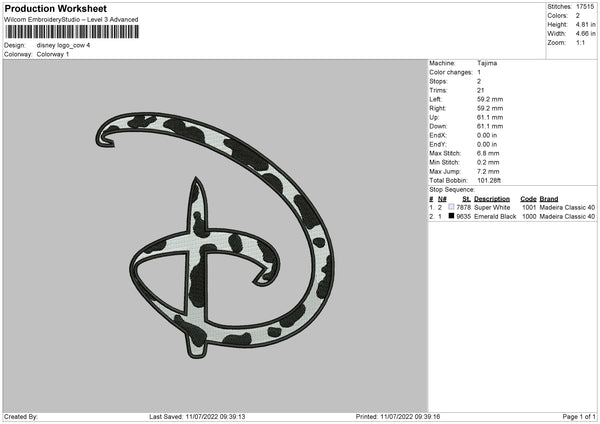
Task: Click the 'Stop Sequence:' label
Action: [452, 190]
